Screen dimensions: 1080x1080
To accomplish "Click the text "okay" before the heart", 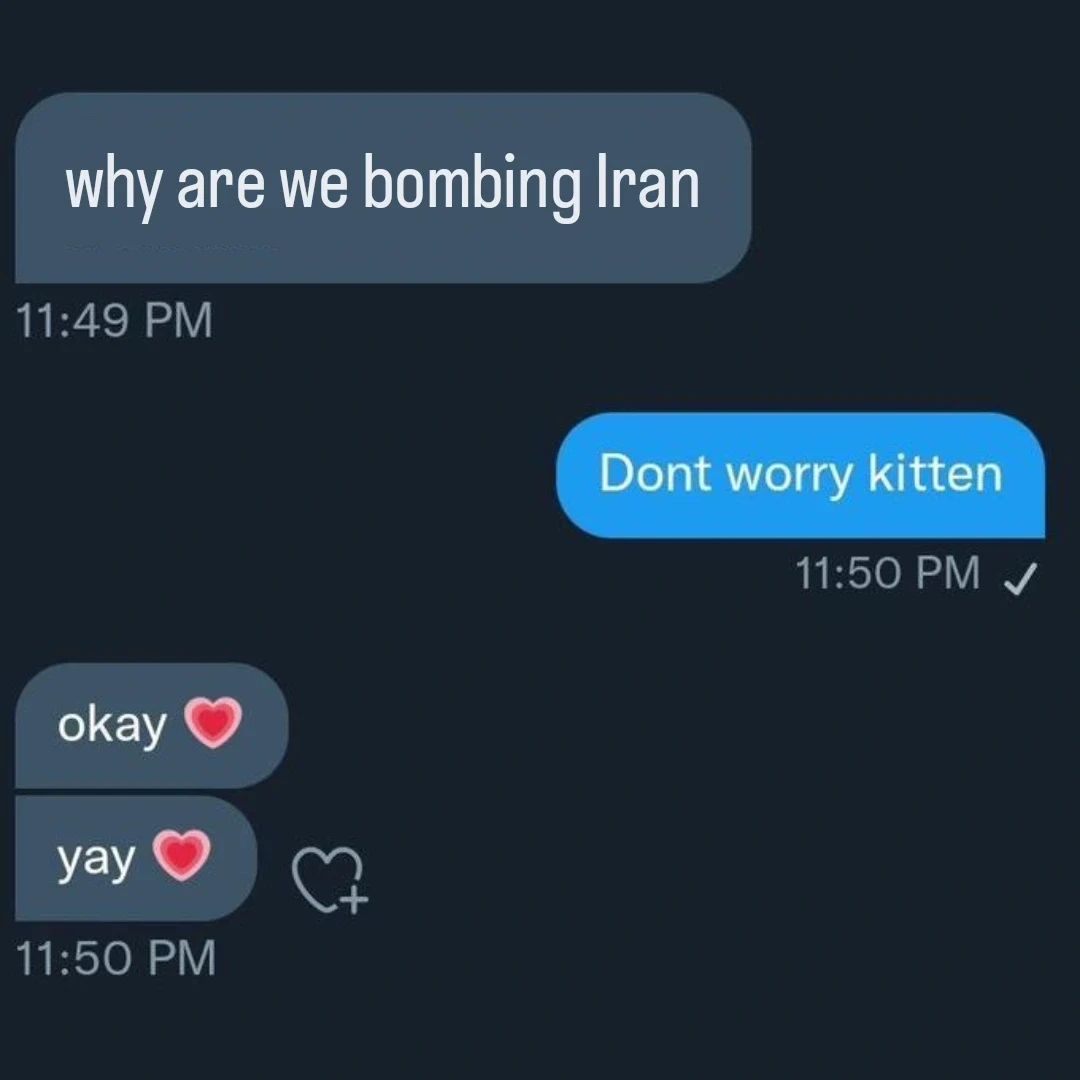I will (112, 726).
